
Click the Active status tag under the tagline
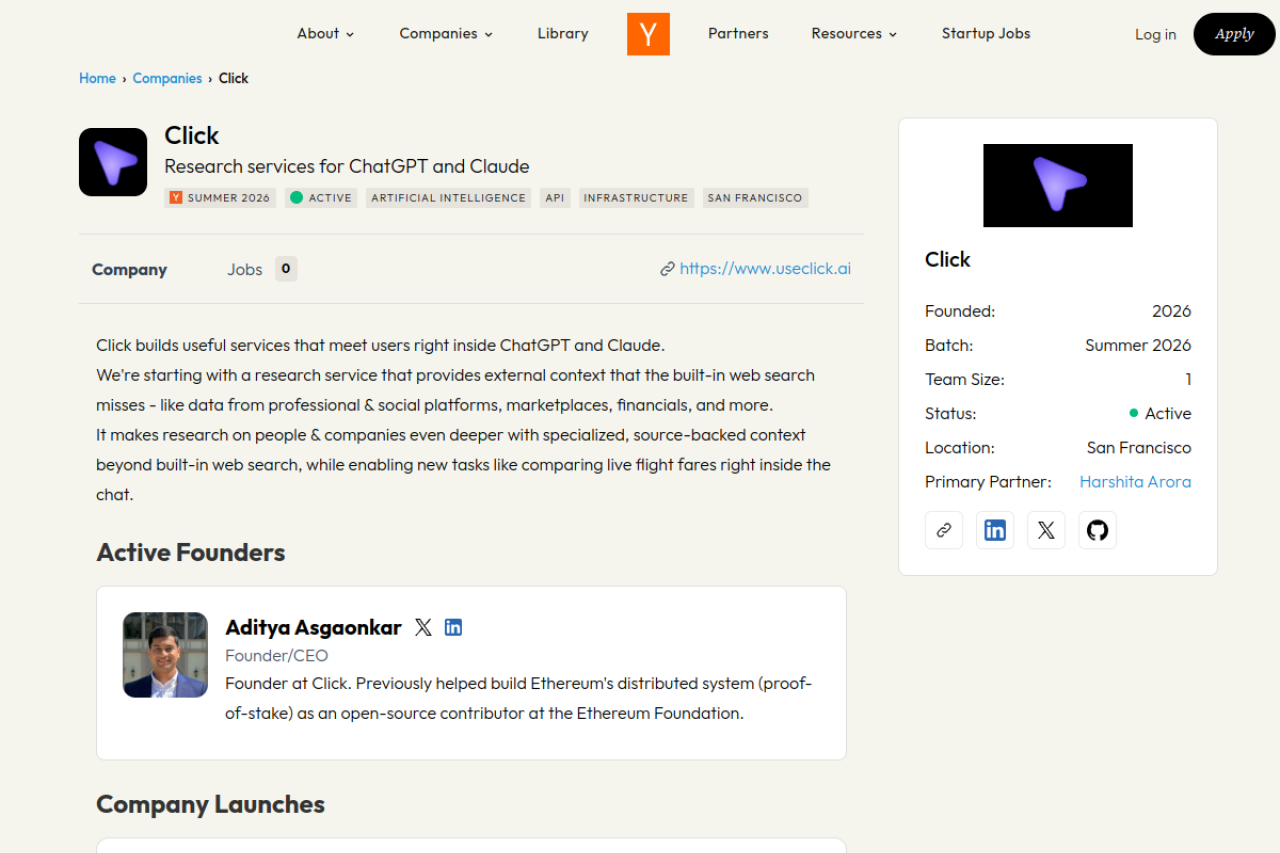tap(321, 198)
